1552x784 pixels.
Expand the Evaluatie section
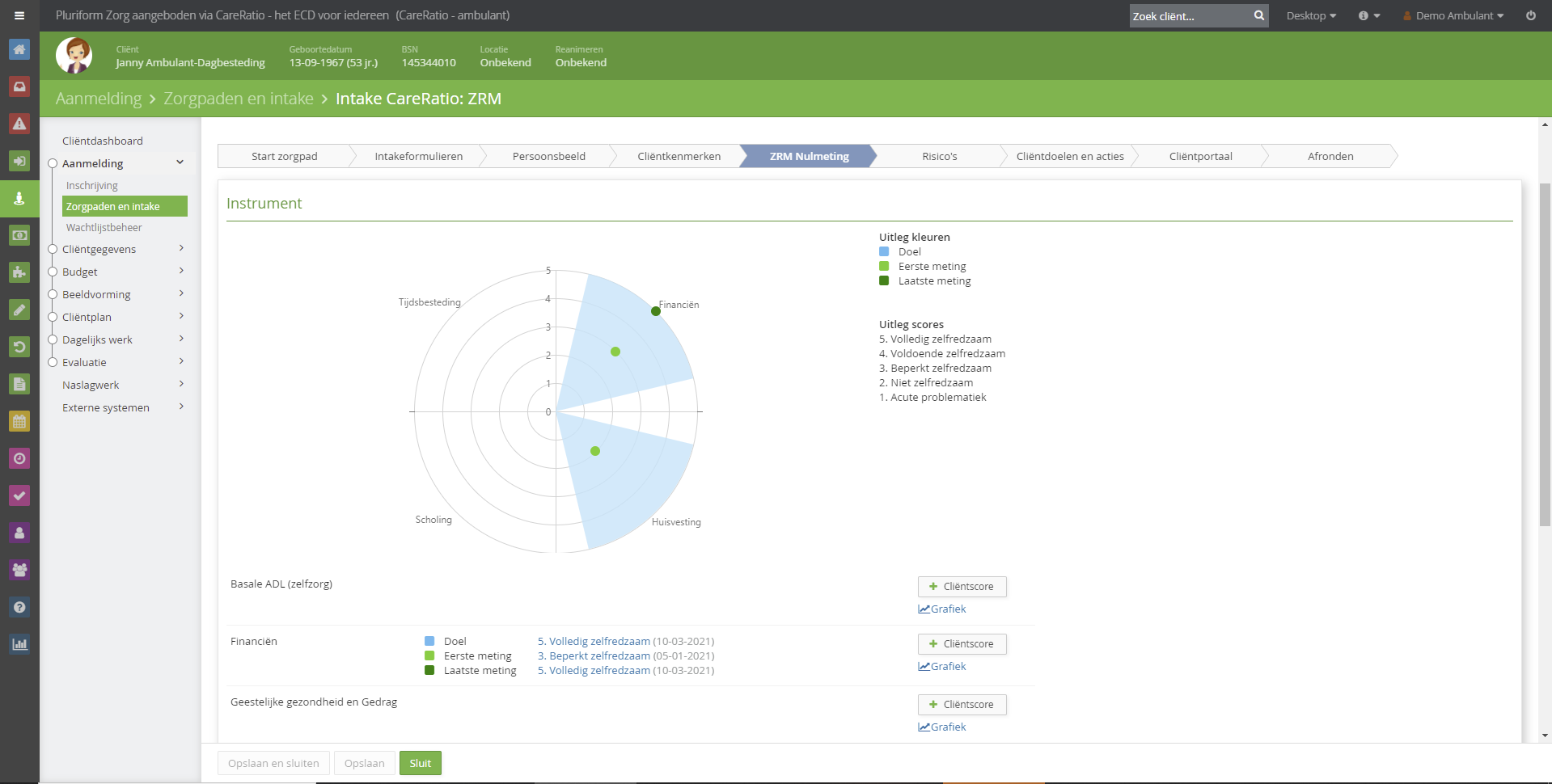pos(181,361)
